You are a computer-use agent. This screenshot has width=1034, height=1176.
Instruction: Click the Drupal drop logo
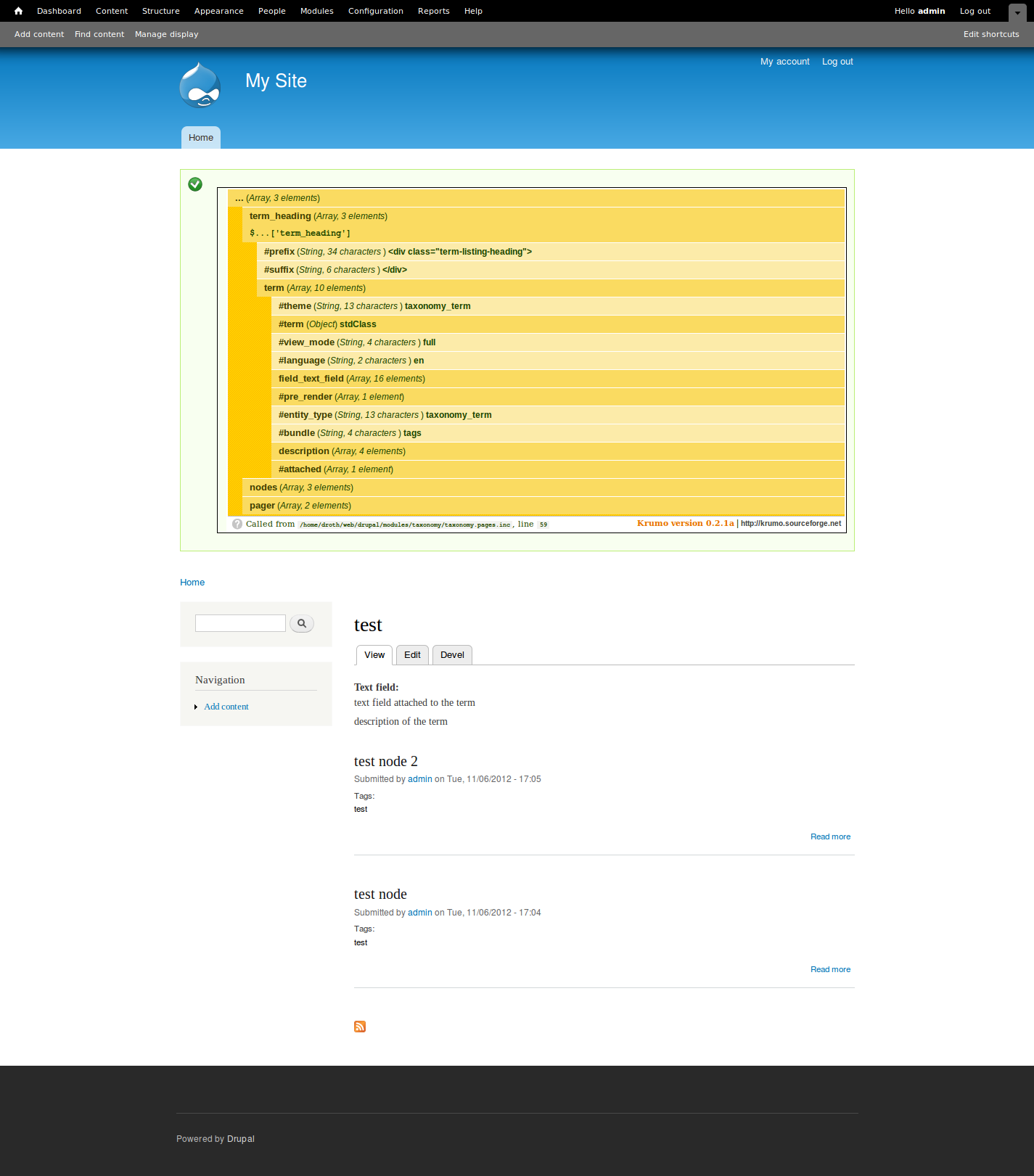click(200, 86)
